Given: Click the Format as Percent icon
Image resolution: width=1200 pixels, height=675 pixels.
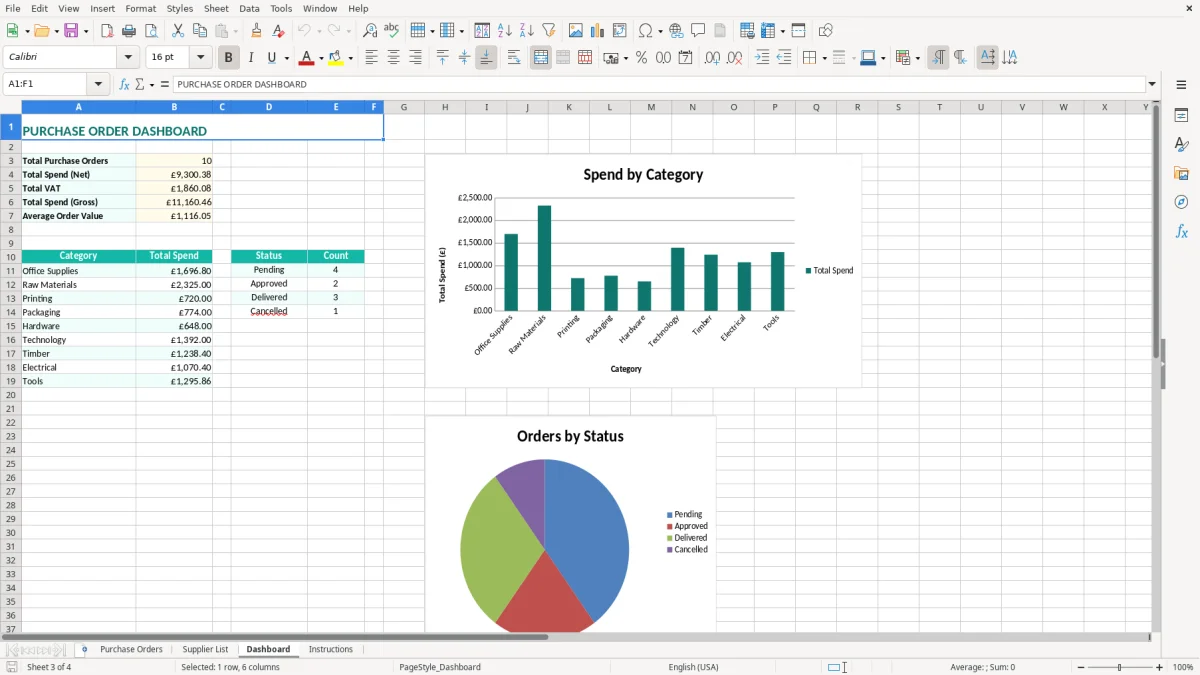Looking at the screenshot, I should [641, 58].
